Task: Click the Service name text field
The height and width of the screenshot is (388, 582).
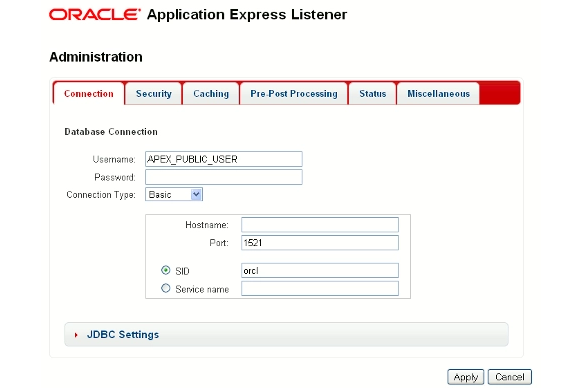Action: pyautogui.click(x=320, y=288)
